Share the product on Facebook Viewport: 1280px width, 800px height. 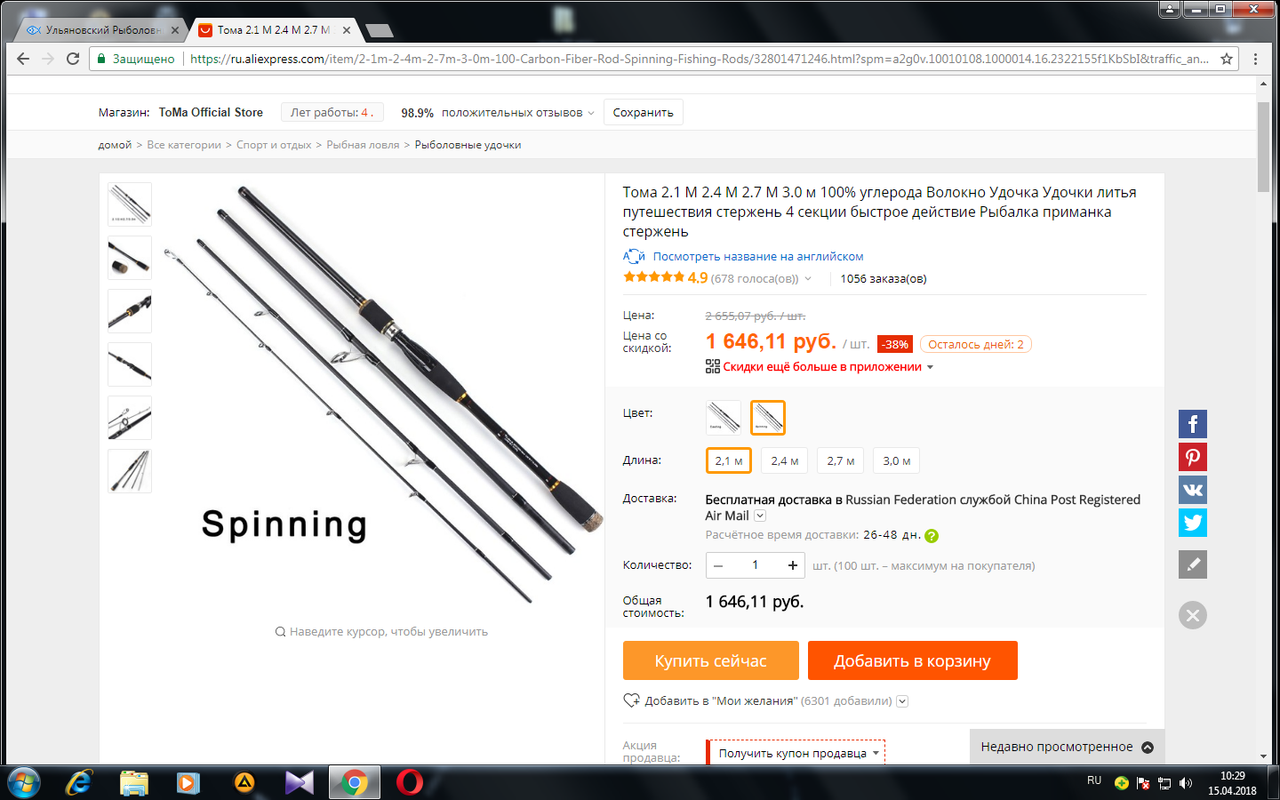click(1192, 424)
